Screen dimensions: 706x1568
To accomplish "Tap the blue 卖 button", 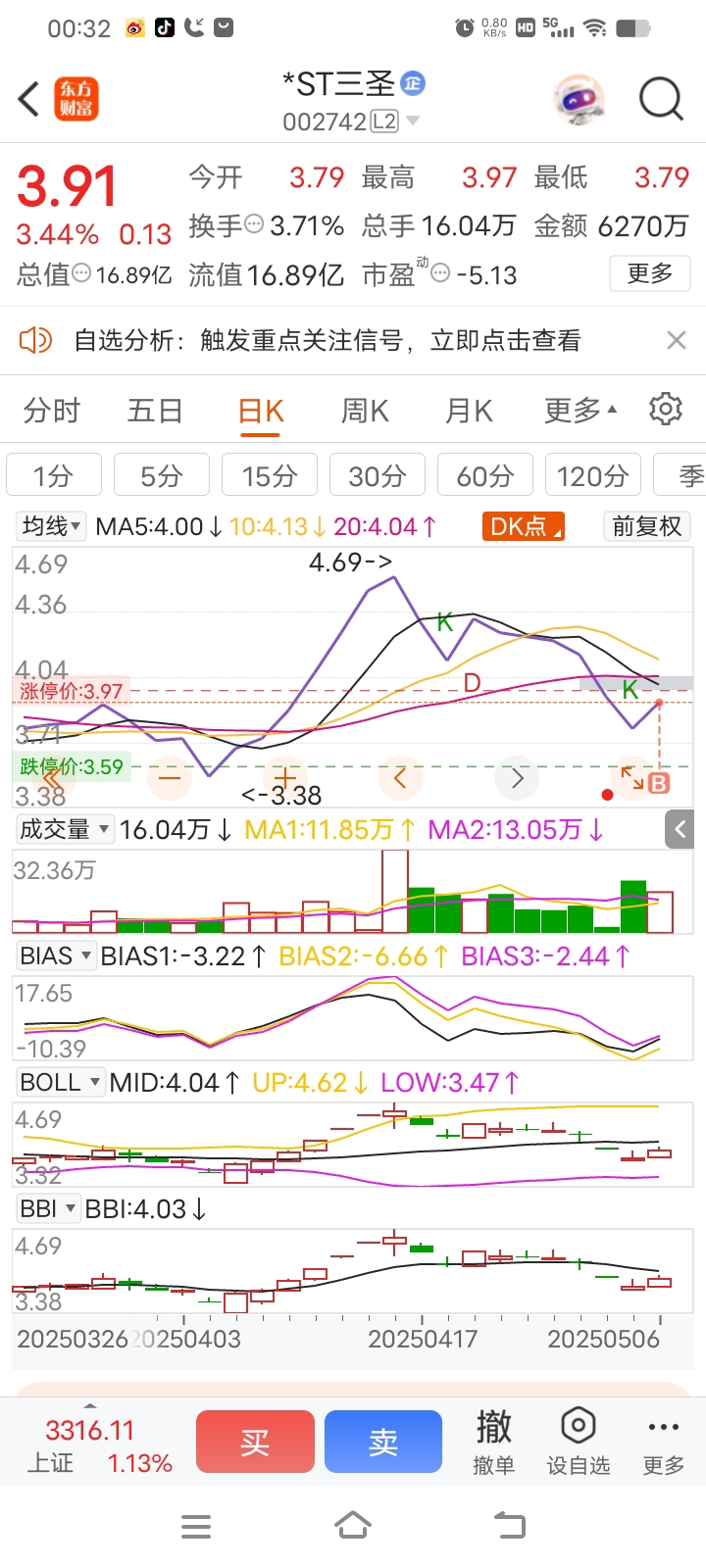I will (x=383, y=1442).
